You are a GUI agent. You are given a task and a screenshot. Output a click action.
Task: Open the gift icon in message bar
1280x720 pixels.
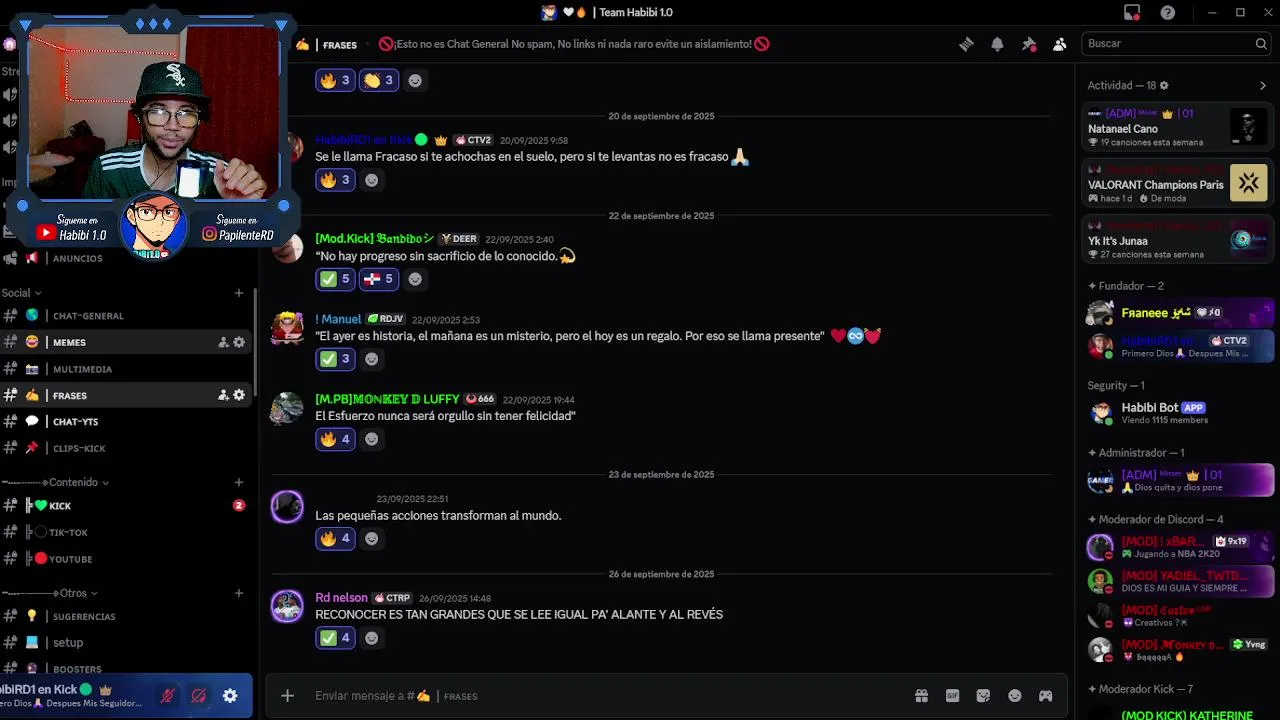coord(921,696)
